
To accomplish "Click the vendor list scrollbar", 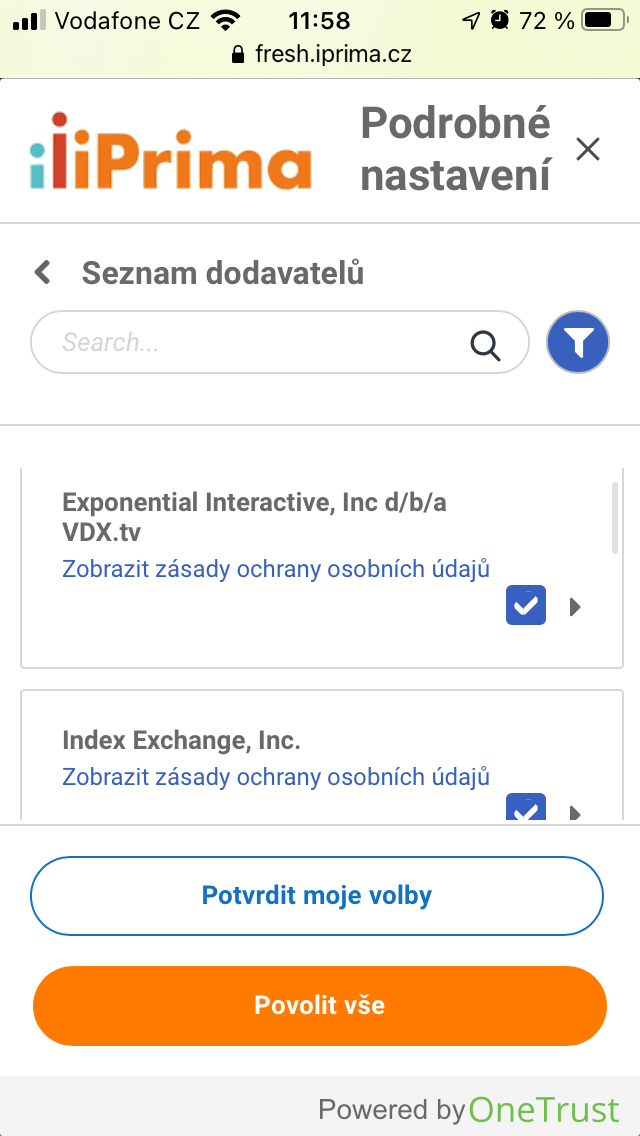I will point(614,518).
